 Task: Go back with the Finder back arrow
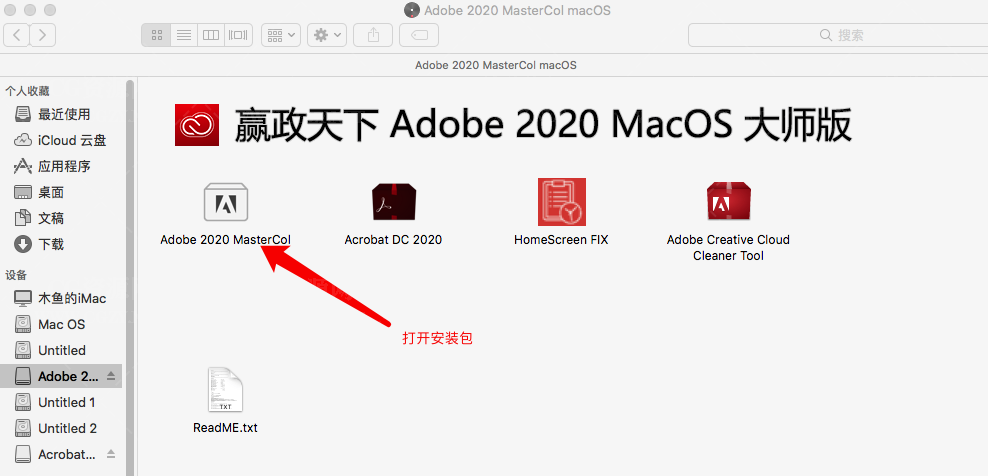point(17,35)
